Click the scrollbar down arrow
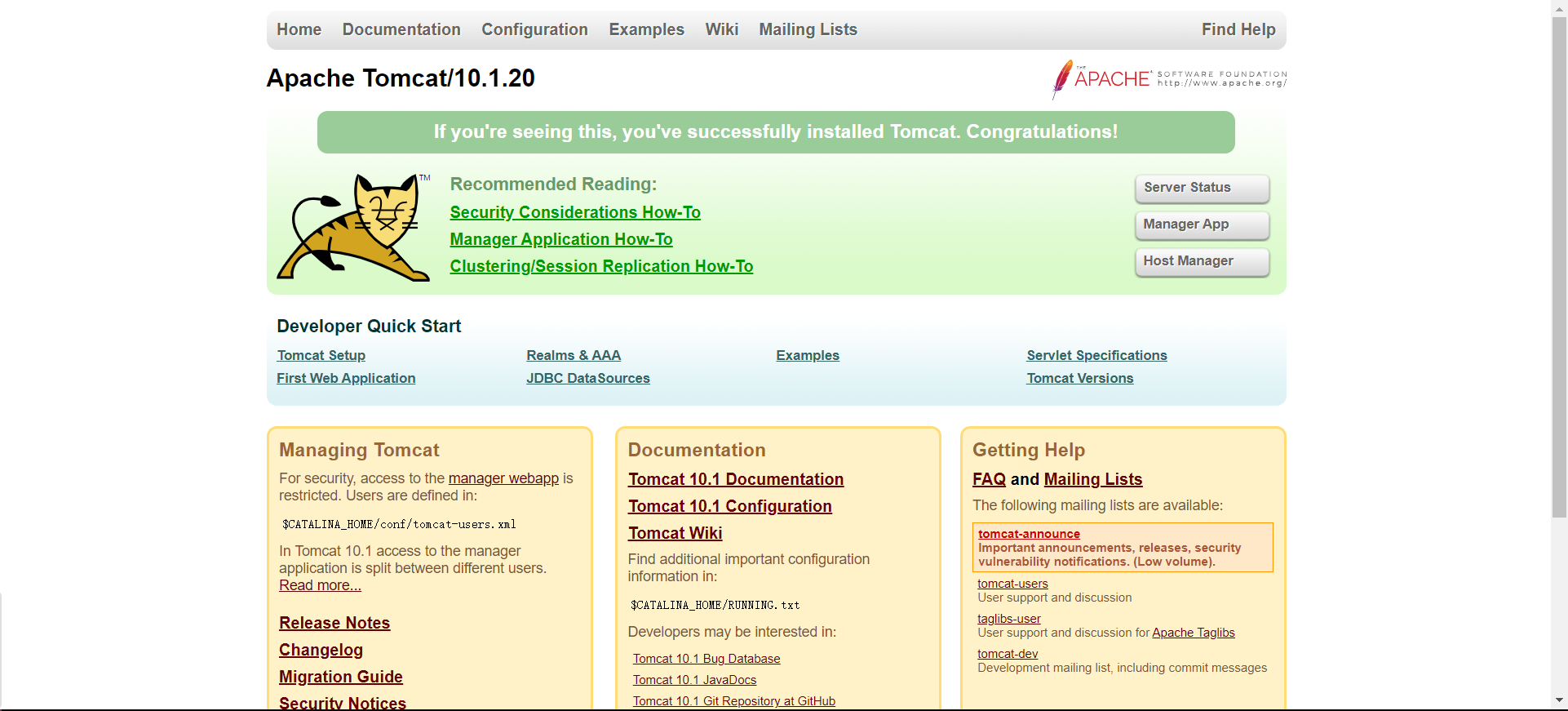 pyautogui.click(x=1559, y=700)
